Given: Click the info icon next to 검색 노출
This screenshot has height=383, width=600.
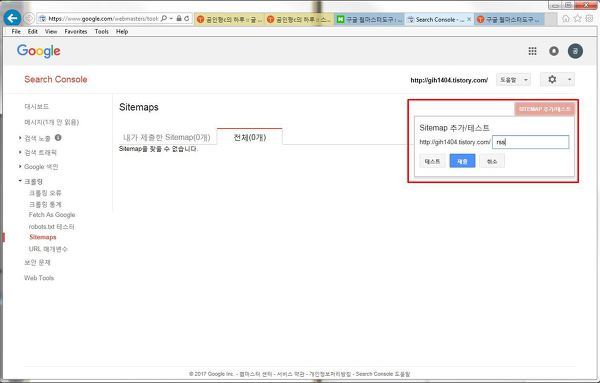Looking at the screenshot, I should point(58,137).
